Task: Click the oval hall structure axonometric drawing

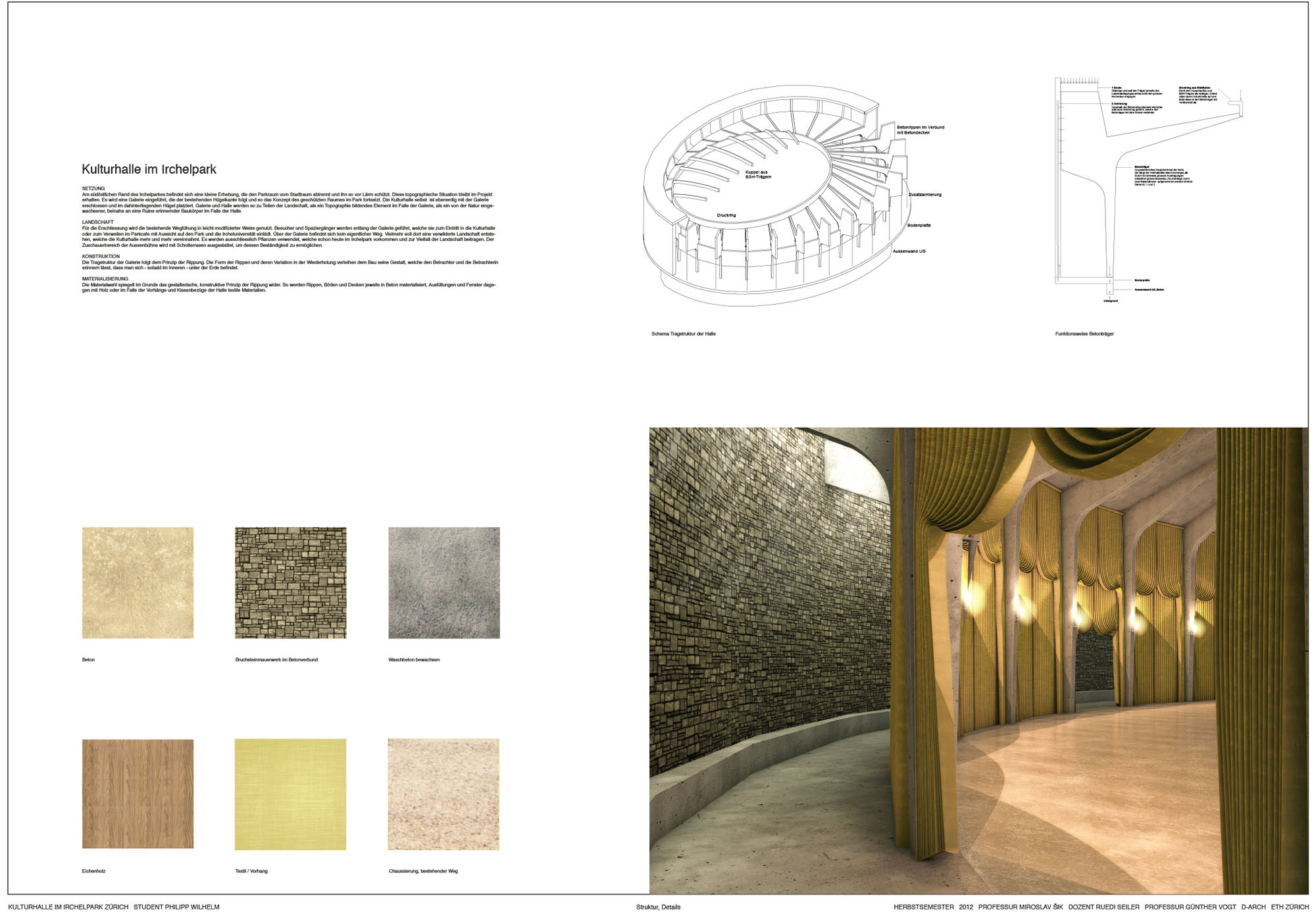Action: point(776,195)
